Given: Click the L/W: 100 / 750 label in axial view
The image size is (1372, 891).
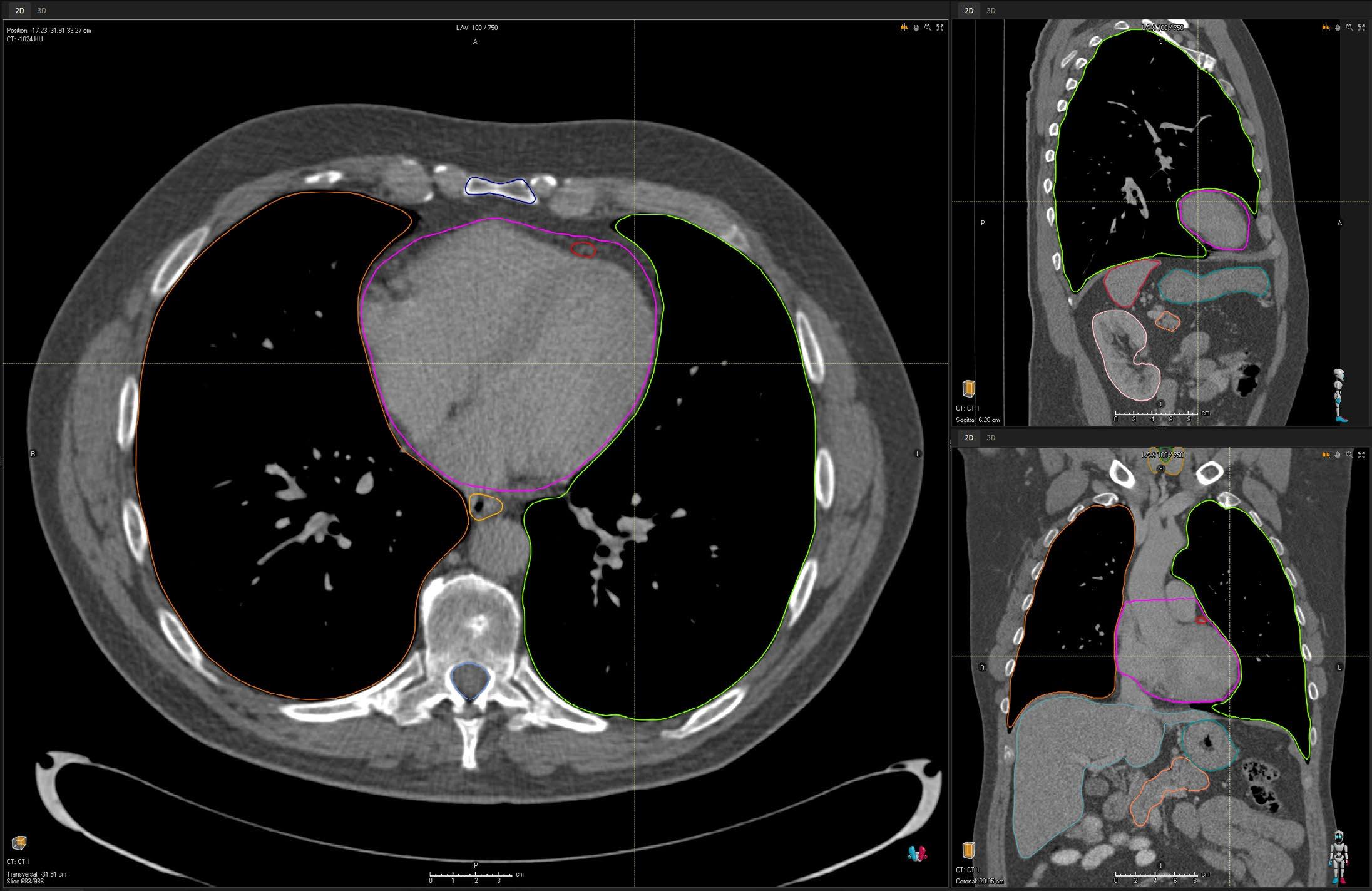Looking at the screenshot, I should tap(477, 28).
